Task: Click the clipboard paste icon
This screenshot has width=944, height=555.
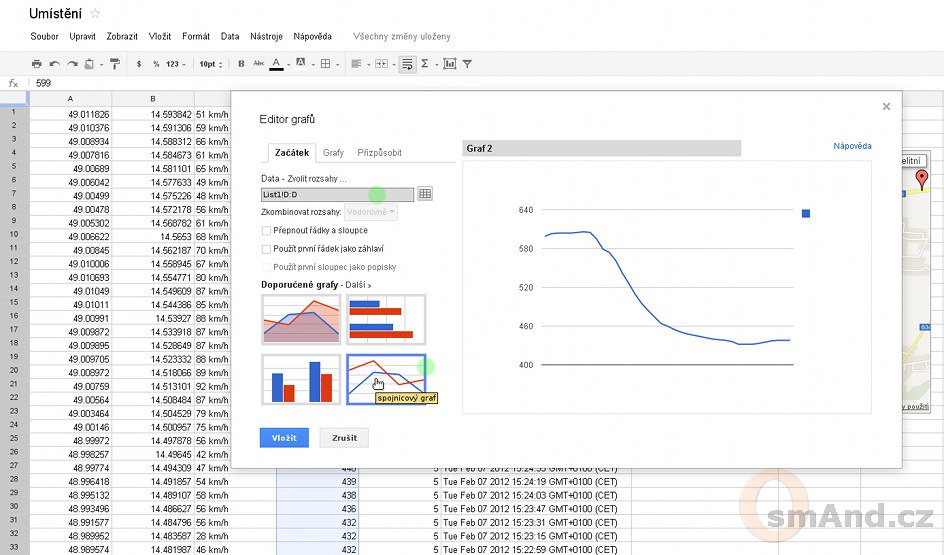Action: click(x=89, y=64)
